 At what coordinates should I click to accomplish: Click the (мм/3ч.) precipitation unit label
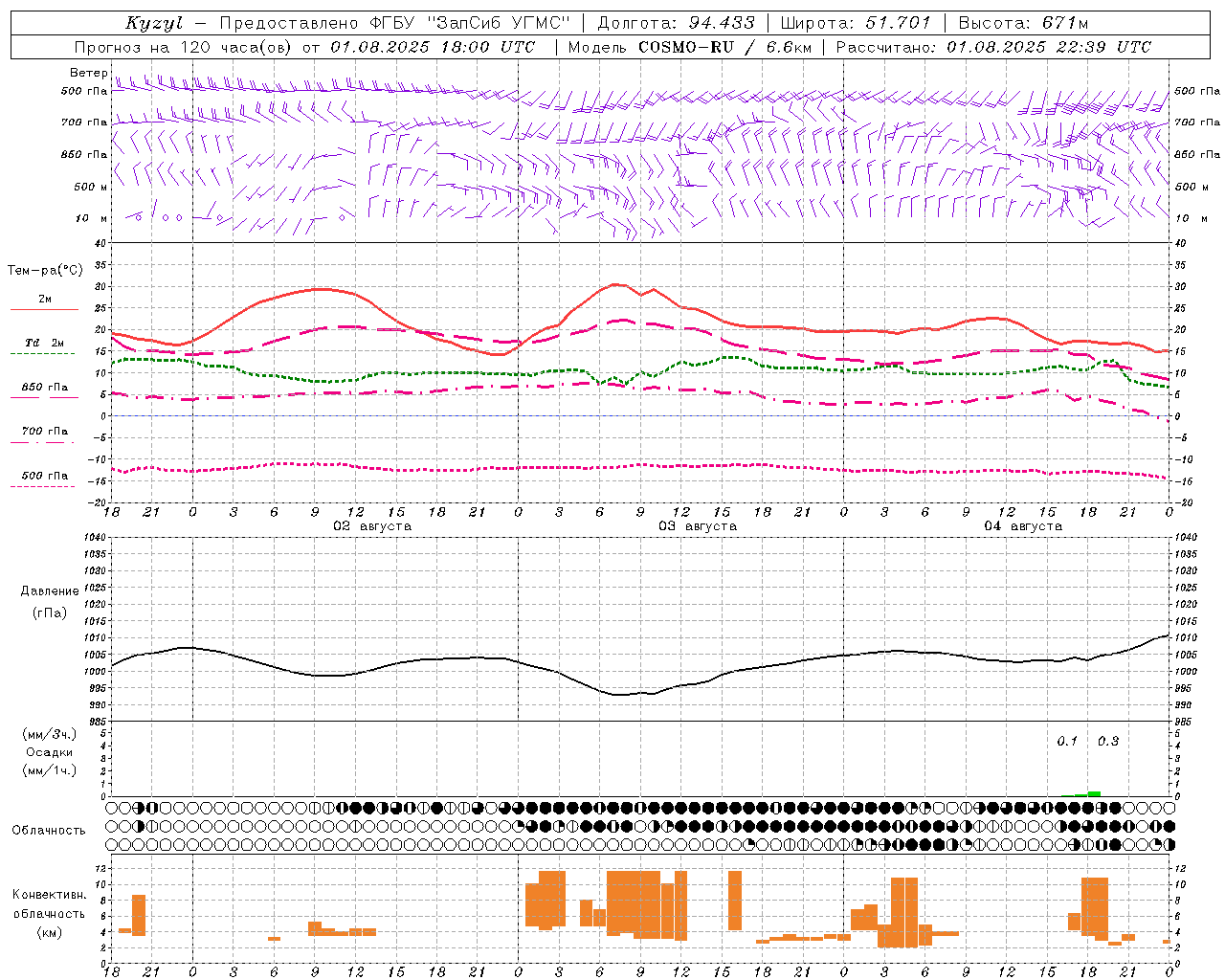point(50,734)
